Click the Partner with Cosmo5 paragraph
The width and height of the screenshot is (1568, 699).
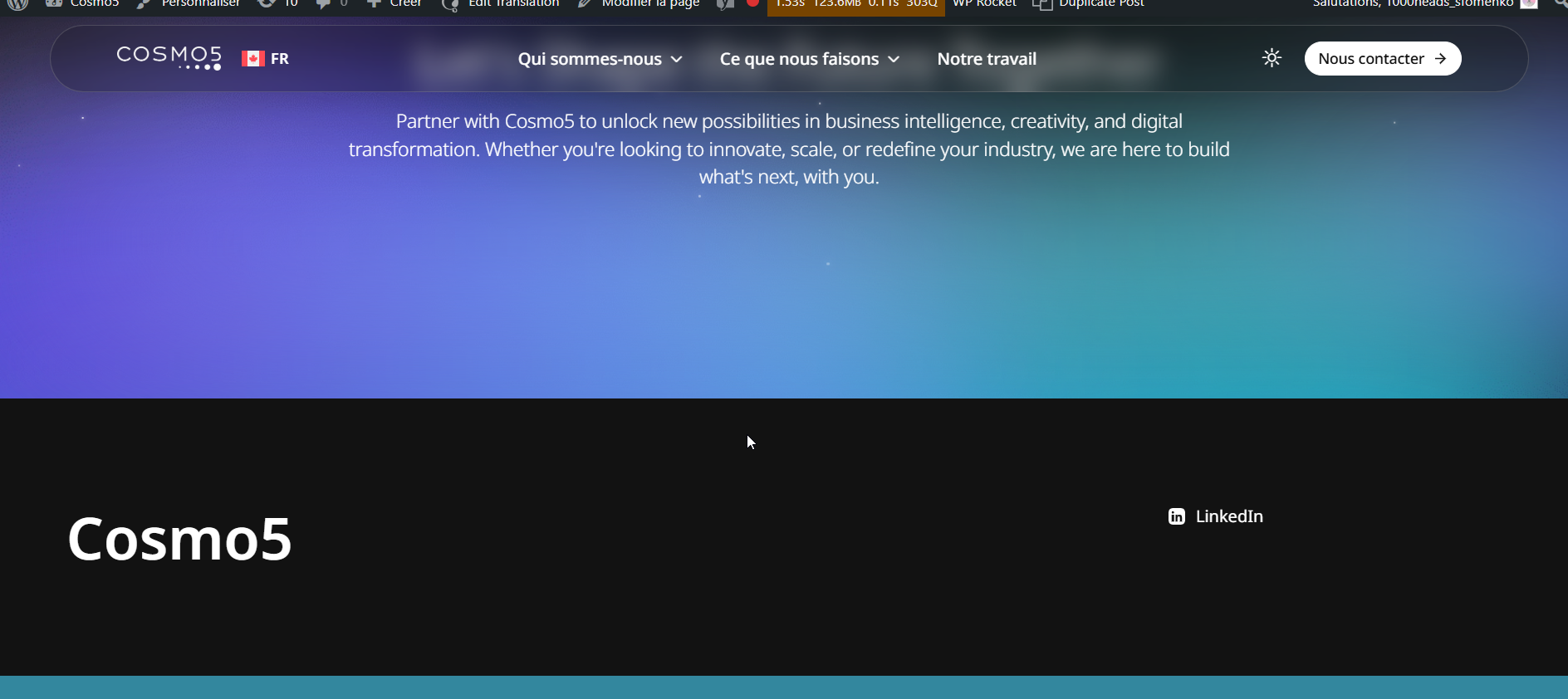[789, 149]
